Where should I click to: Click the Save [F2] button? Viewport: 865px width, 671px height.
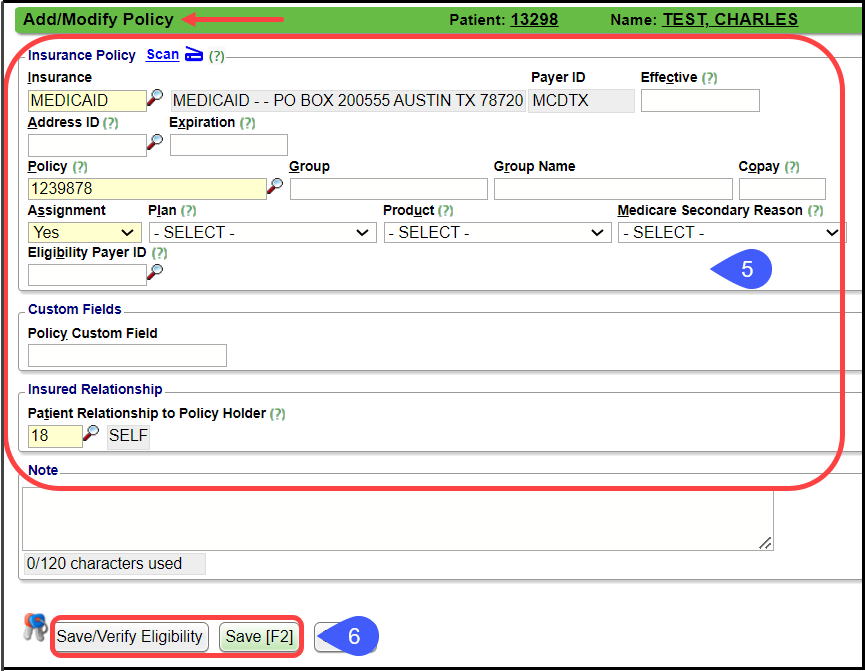pos(259,637)
